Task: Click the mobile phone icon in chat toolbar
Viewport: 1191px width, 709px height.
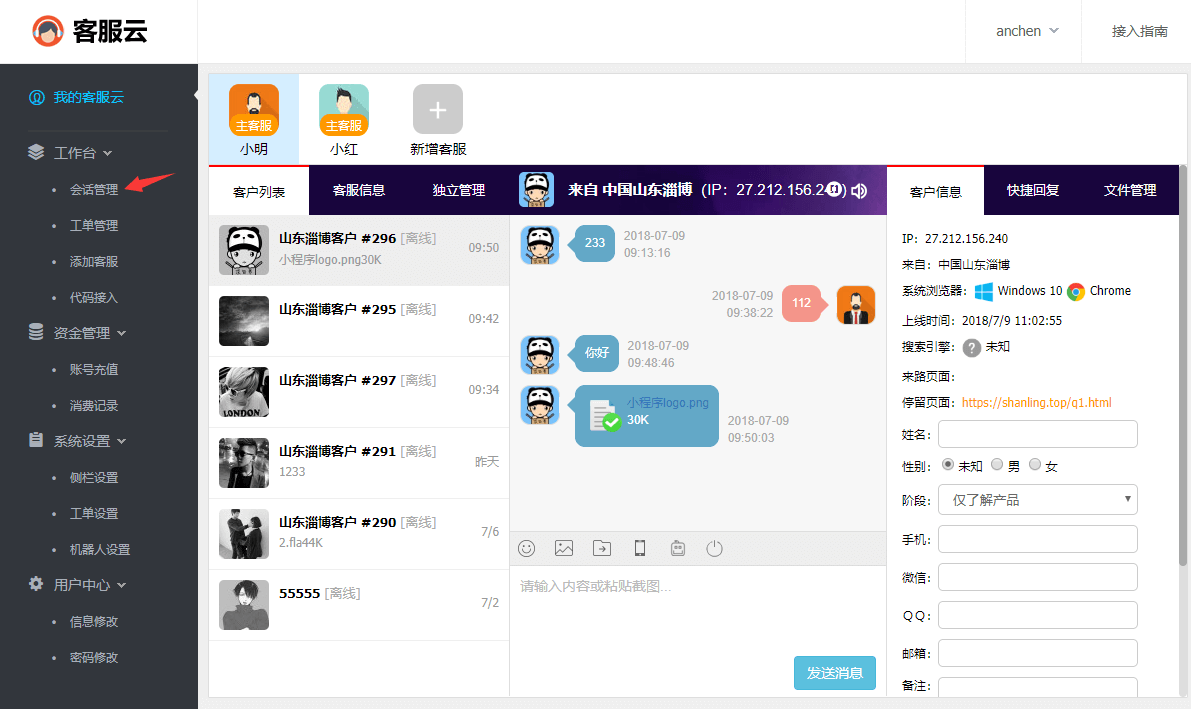Action: pos(640,548)
